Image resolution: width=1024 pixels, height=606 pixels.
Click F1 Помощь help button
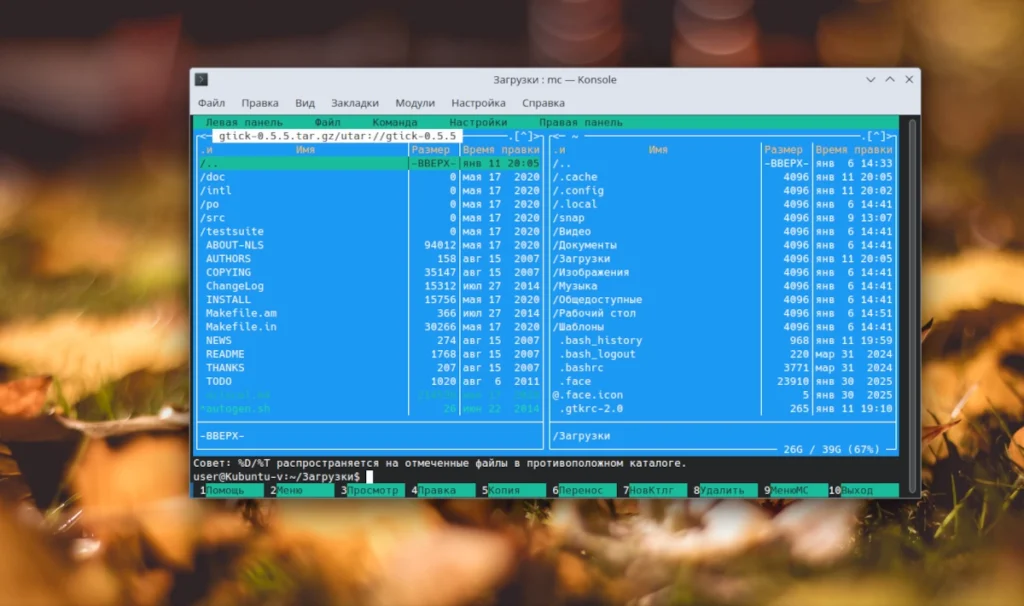tap(231, 490)
